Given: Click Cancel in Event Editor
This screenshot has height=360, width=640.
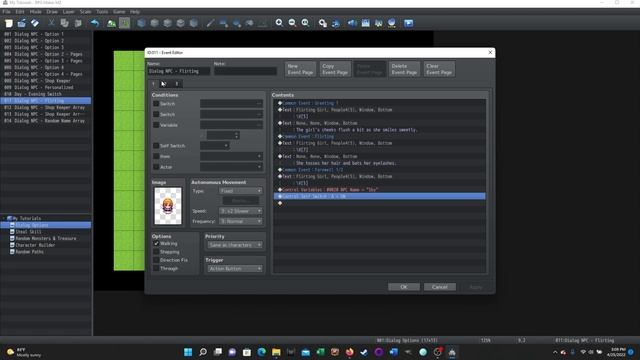Looking at the screenshot, I should [x=440, y=287].
